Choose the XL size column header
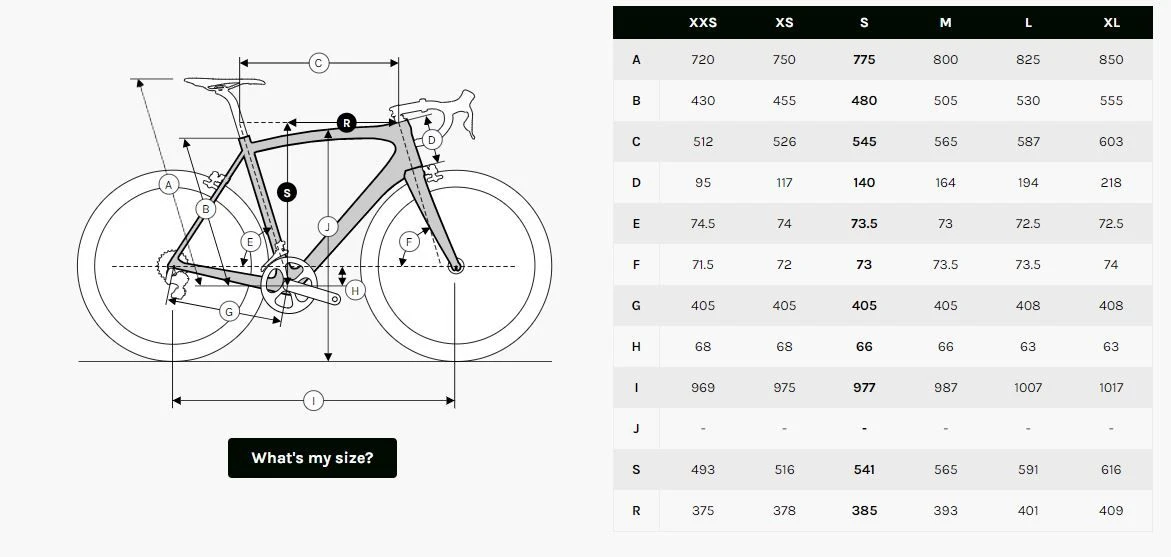The width and height of the screenshot is (1171, 557). pos(1111,23)
